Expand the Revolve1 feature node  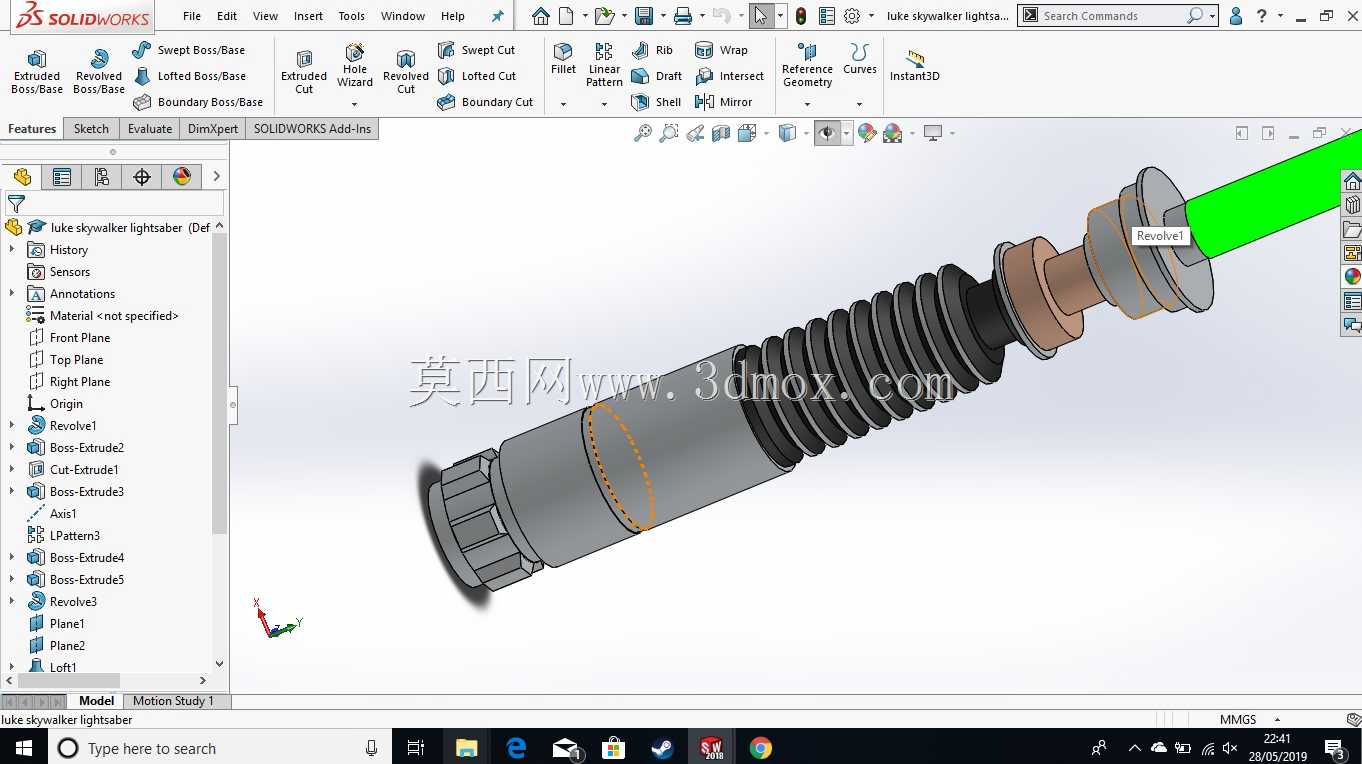click(12, 426)
